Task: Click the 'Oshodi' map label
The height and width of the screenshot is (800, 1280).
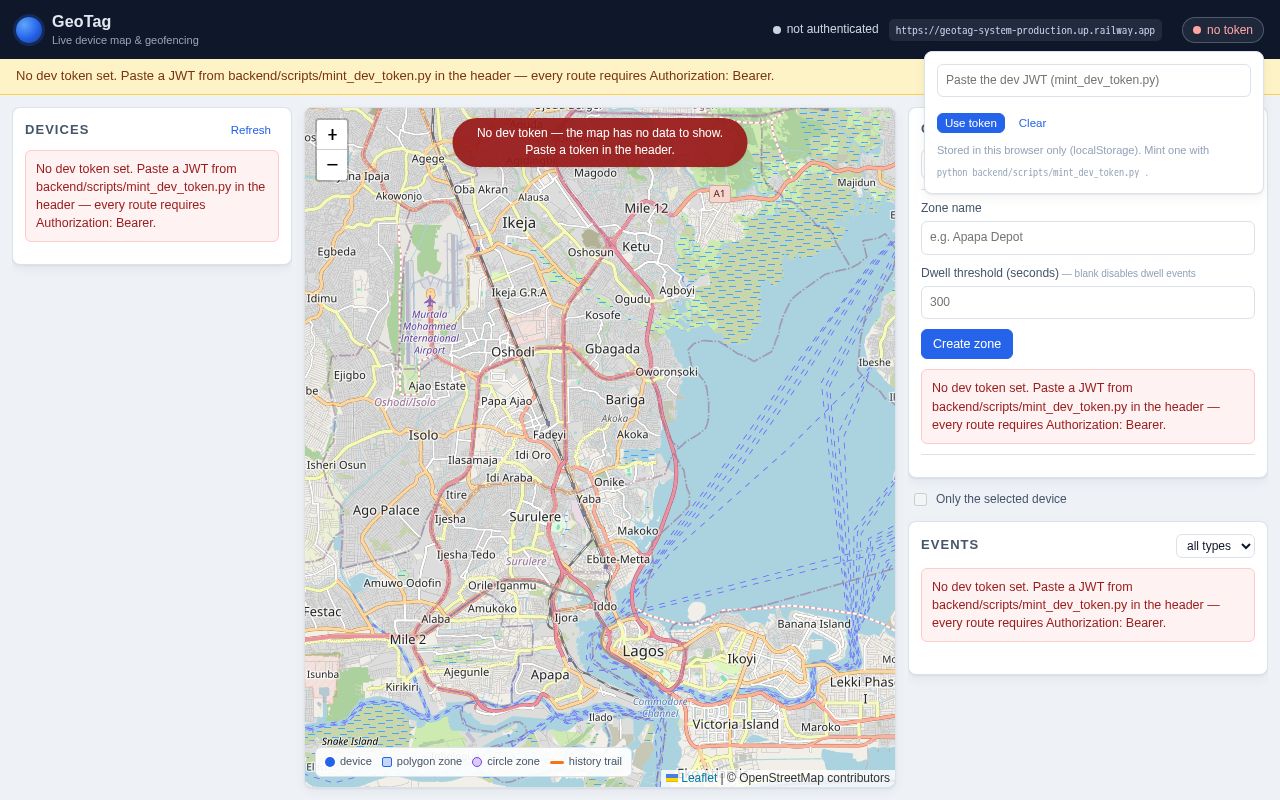Action: 513,352
